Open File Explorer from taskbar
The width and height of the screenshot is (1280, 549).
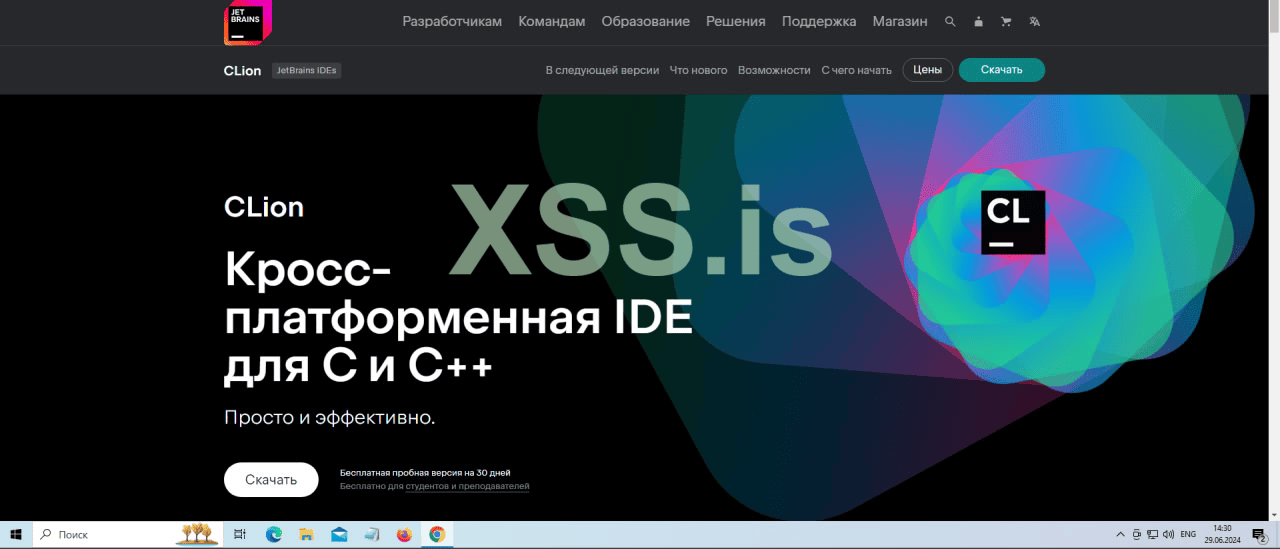pyautogui.click(x=306, y=535)
